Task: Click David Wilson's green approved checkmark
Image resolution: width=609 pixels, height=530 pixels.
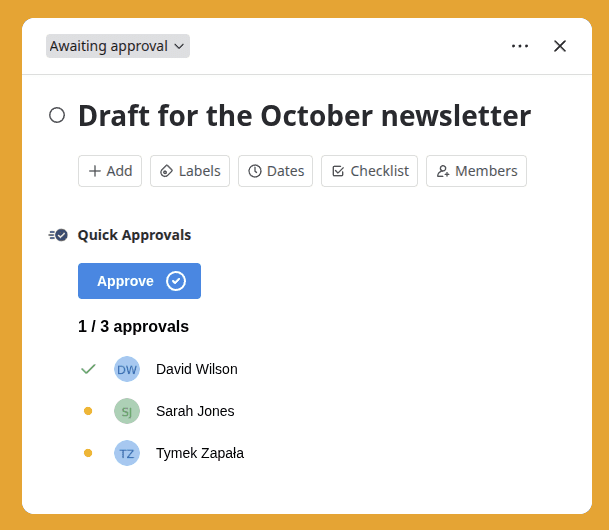Action: pyautogui.click(x=88, y=369)
